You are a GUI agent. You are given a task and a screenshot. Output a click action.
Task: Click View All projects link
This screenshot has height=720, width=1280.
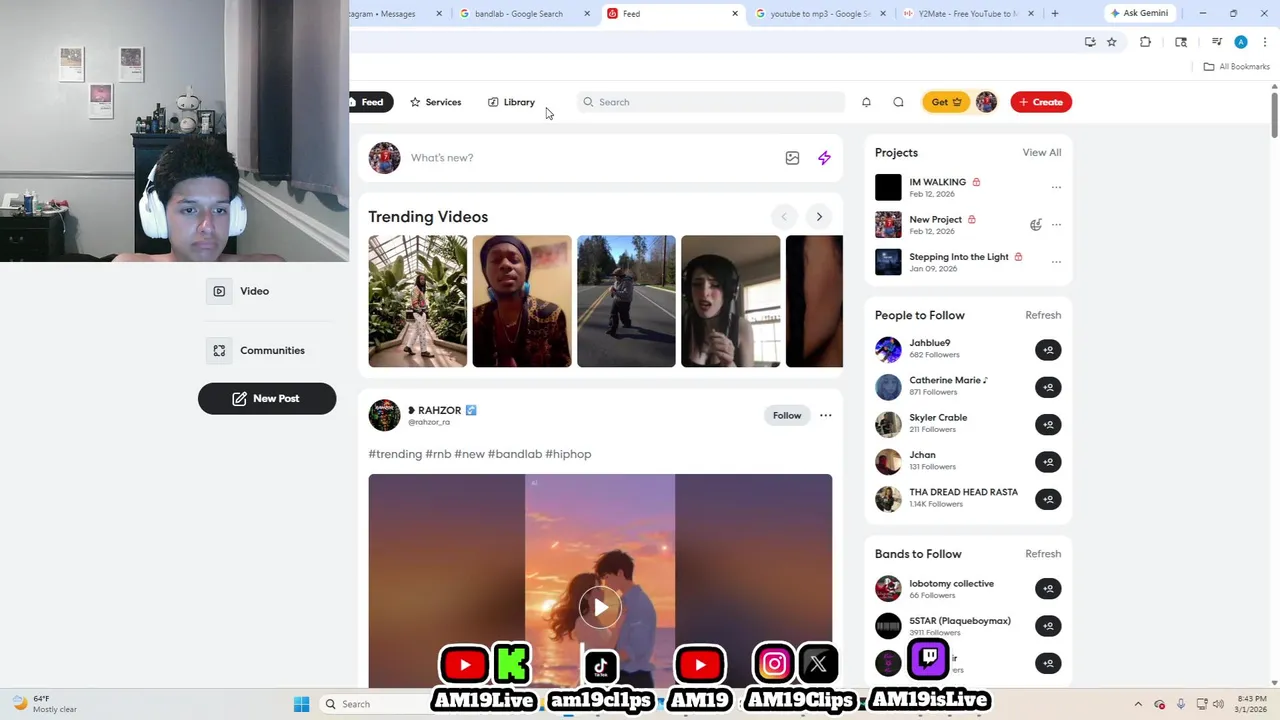(x=1041, y=153)
